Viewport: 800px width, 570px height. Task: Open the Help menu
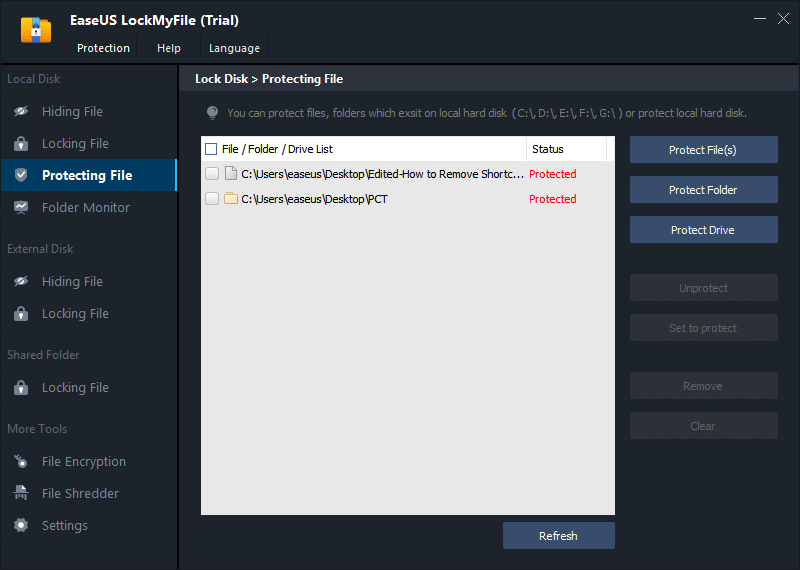point(168,48)
